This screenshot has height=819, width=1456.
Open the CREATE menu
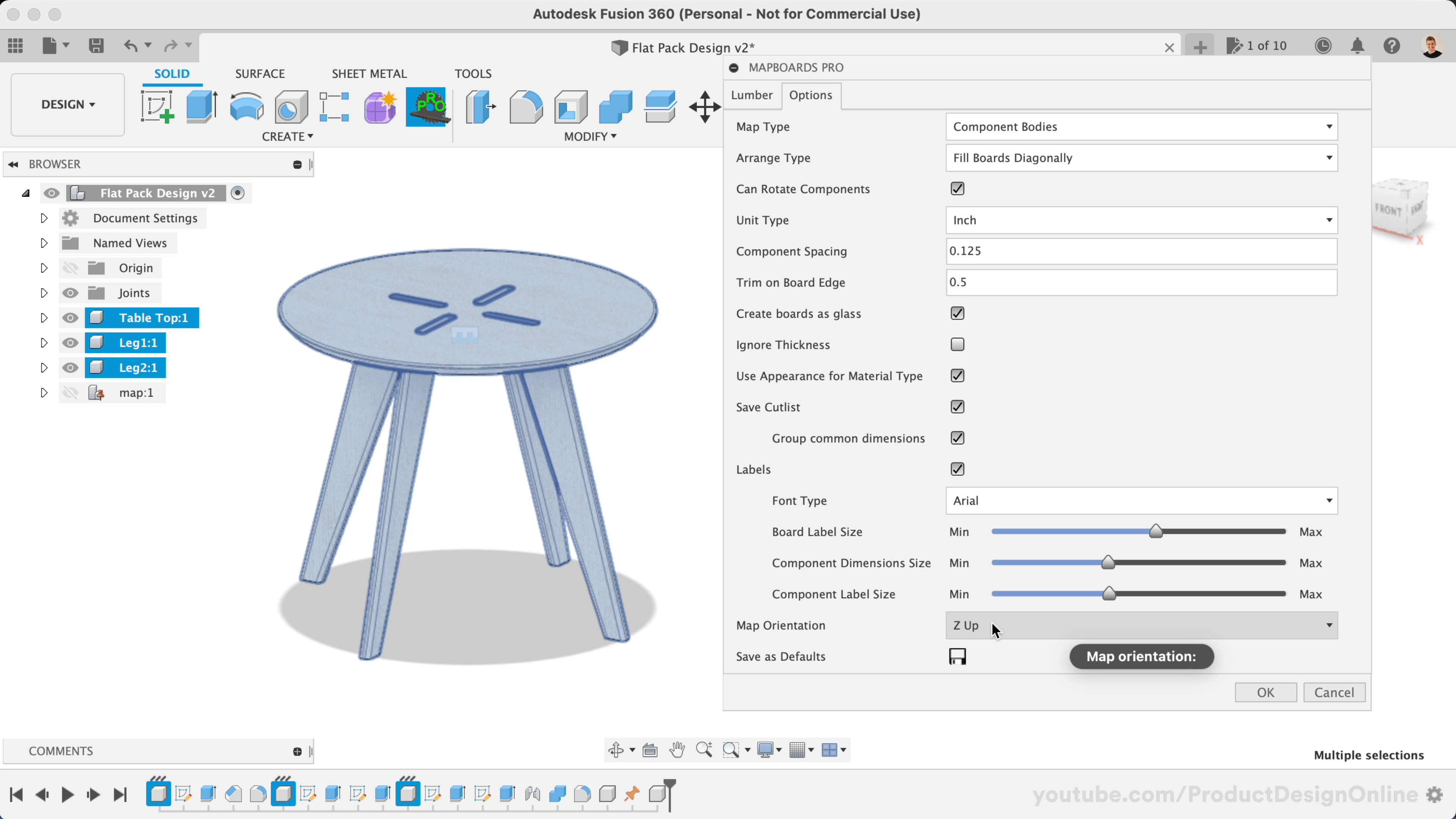[288, 137]
